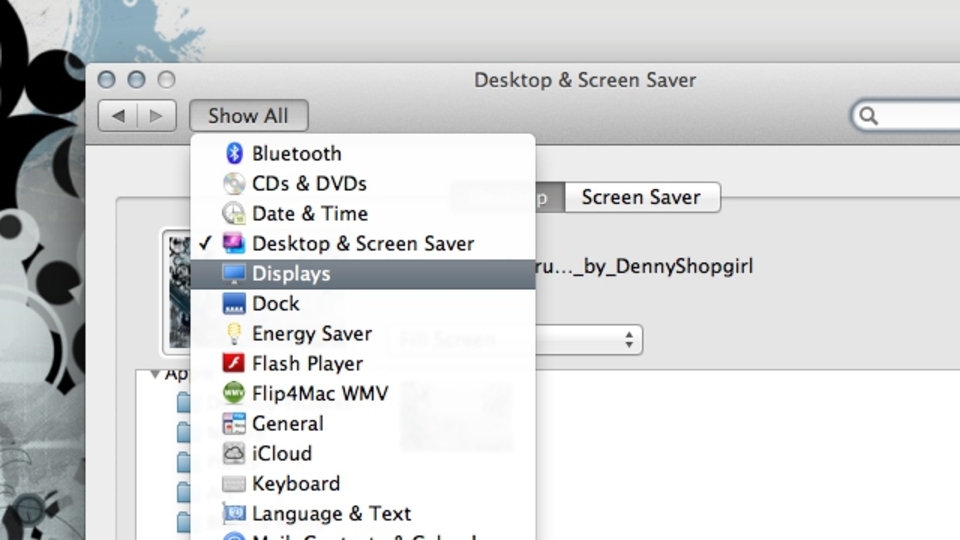Select Flash Player menu entry
This screenshot has width=960, height=540.
363,363
